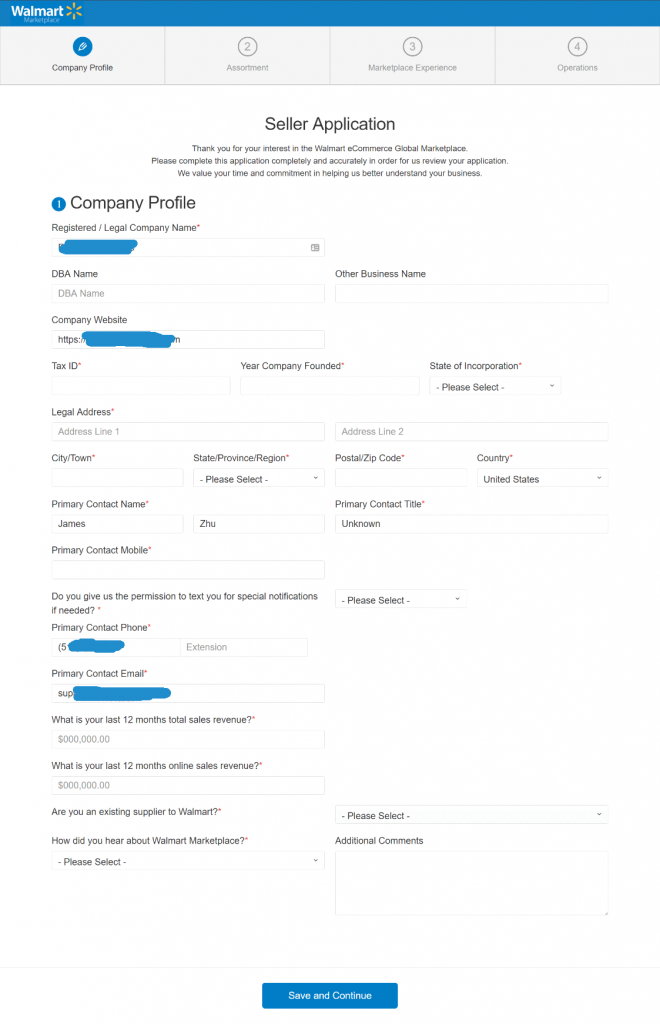
Task: Click the Save and Continue button
Action: (330, 995)
